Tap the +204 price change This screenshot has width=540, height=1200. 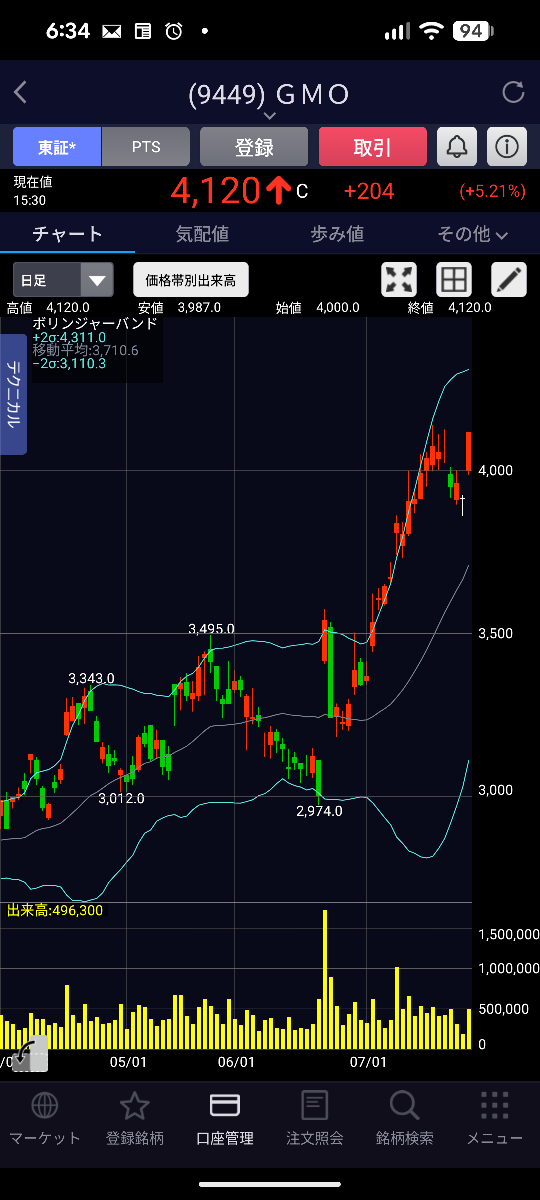coord(368,191)
